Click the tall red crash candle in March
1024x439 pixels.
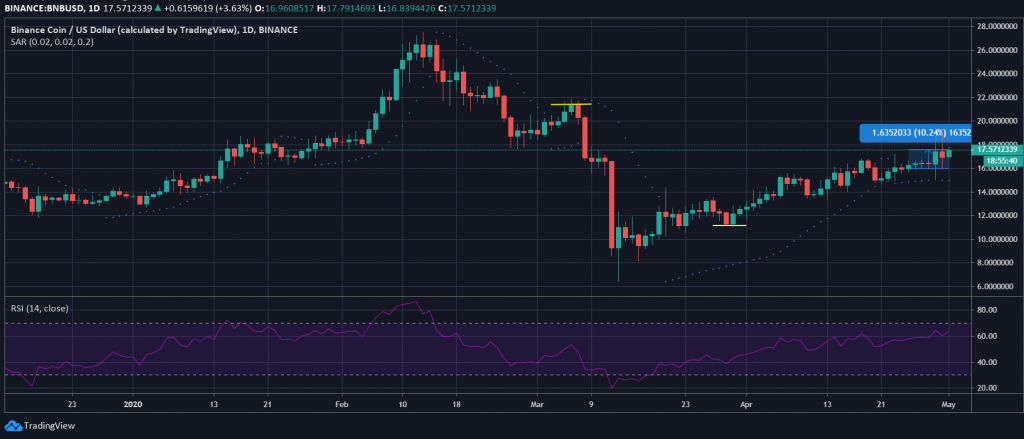(x=612, y=204)
